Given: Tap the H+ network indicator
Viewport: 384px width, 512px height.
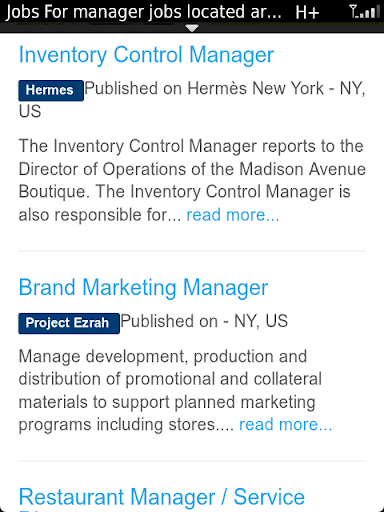Looking at the screenshot, I should (x=307, y=13).
